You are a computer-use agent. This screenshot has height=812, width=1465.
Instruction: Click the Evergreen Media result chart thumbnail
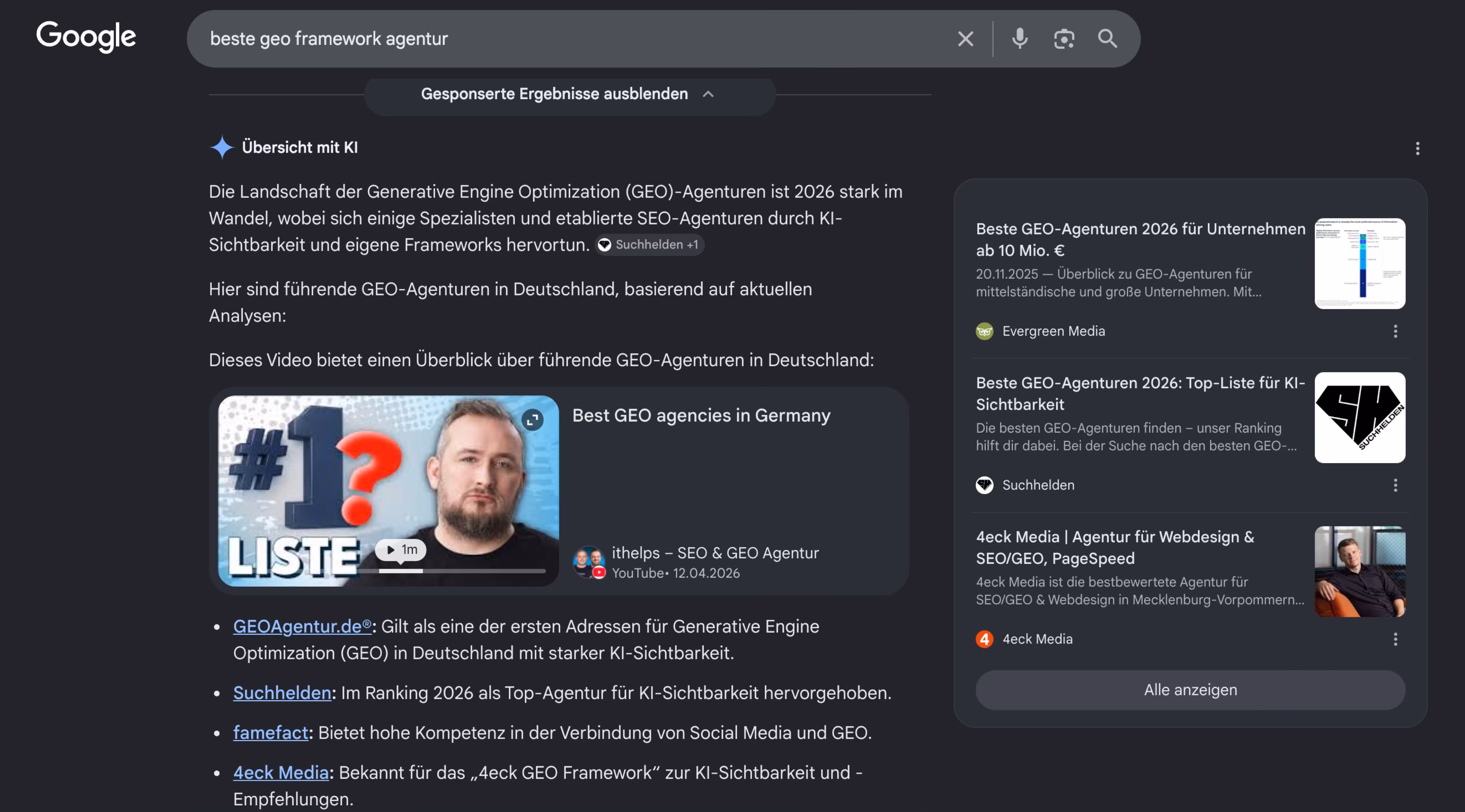(1360, 263)
